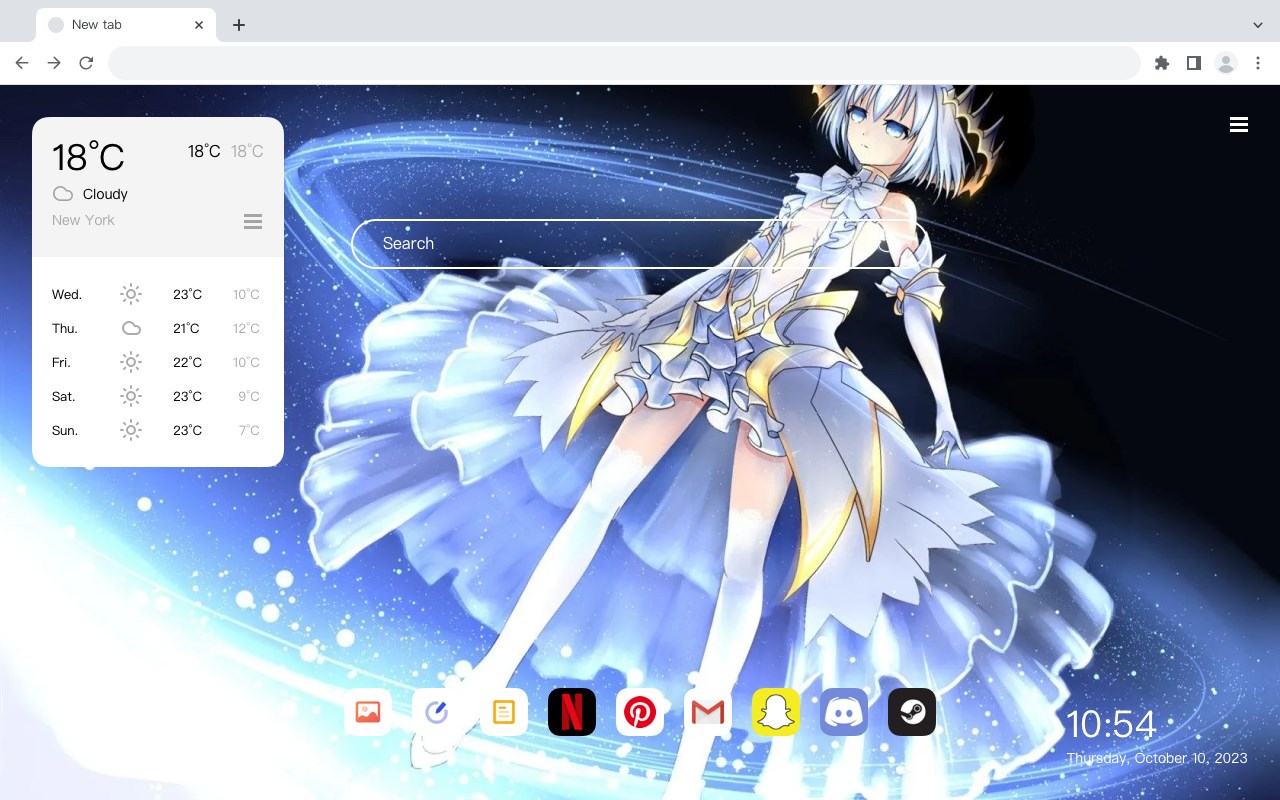Click the Thursday, October 10, 2023 date
The image size is (1280, 800).
(1157, 758)
